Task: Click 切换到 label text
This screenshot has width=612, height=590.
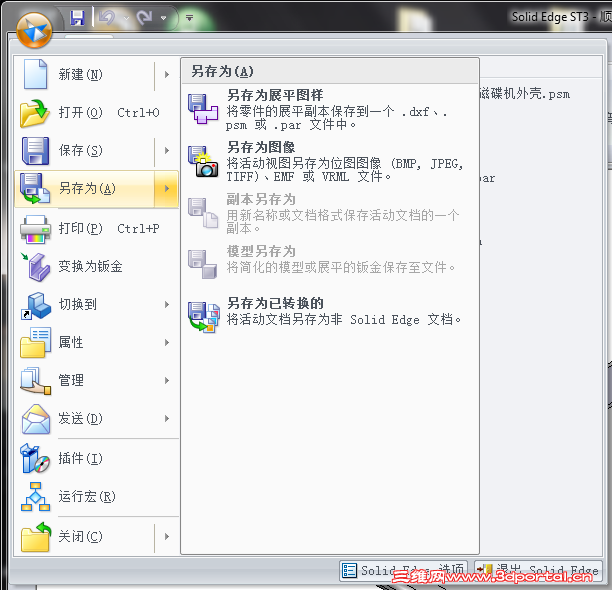Action: coord(78,304)
